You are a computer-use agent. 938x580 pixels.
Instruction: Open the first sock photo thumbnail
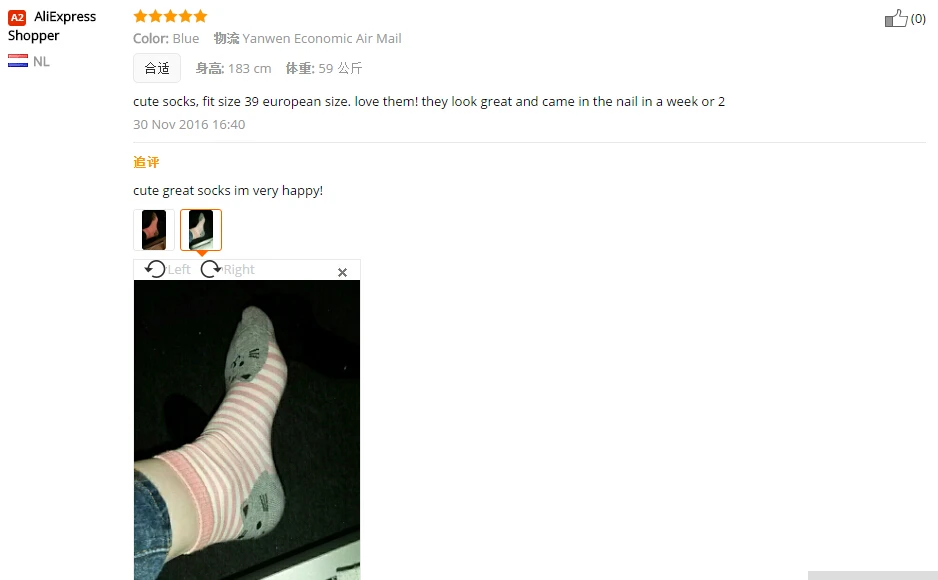[154, 230]
